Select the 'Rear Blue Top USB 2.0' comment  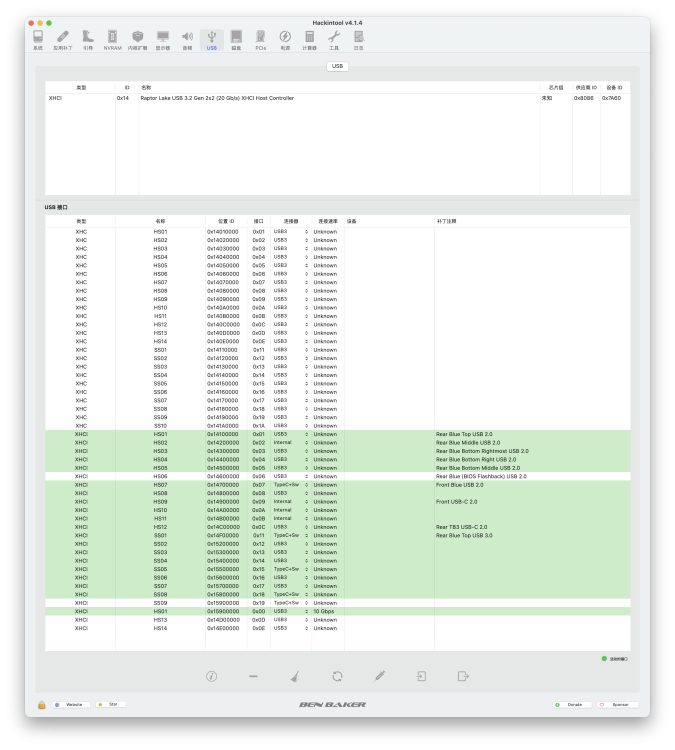464,434
